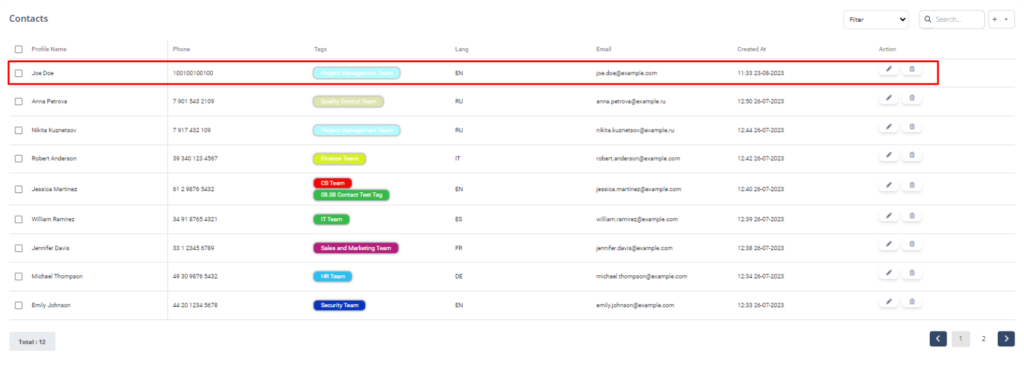Click the Sales and Marketing Team tag
Image resolution: width=1024 pixels, height=365 pixels.
(356, 248)
